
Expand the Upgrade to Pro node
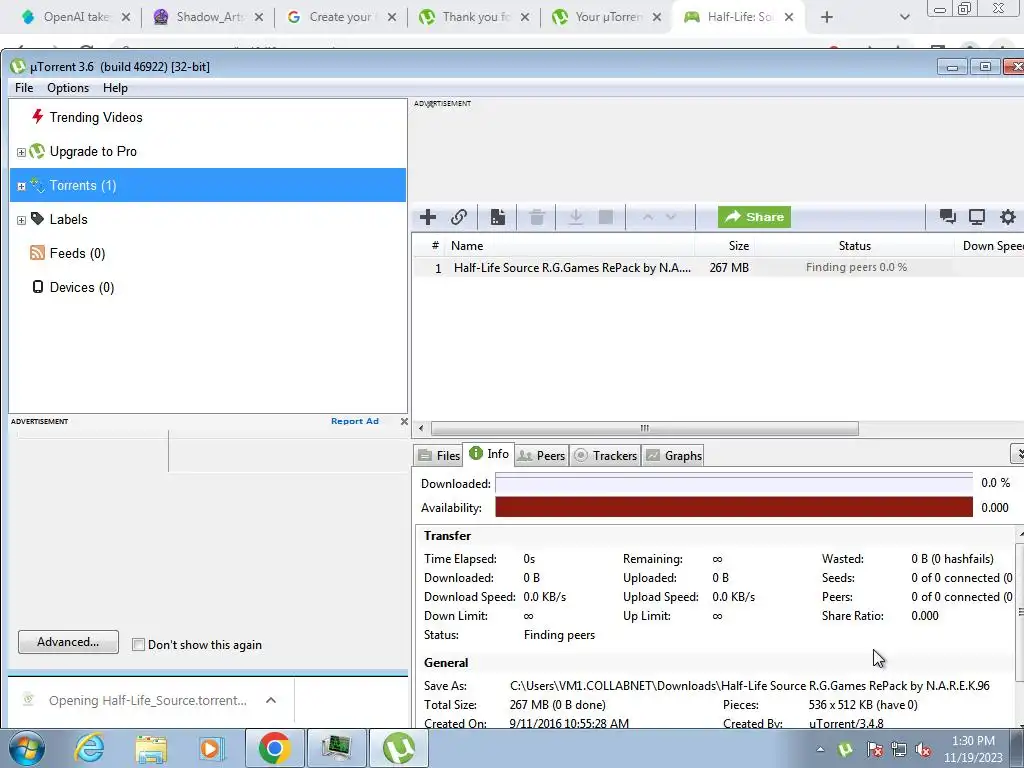[x=21, y=152]
